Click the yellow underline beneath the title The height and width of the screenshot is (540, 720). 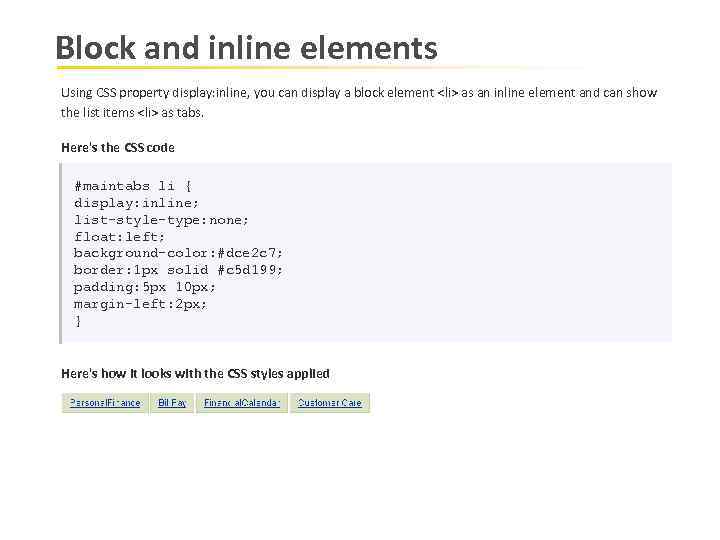[x=300, y=68]
